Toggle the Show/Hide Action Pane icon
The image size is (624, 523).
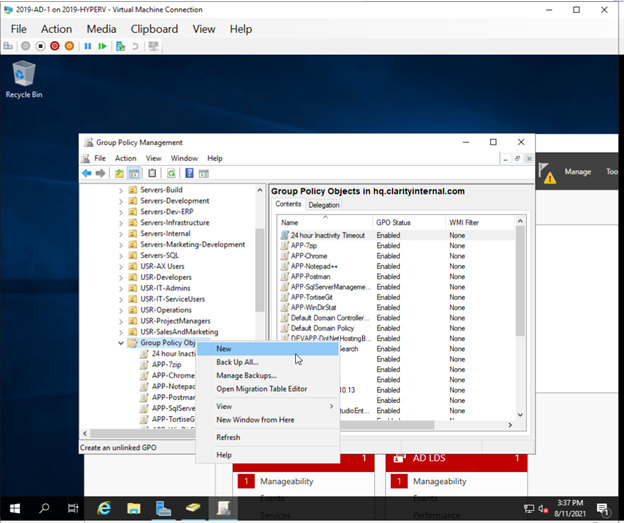point(203,173)
